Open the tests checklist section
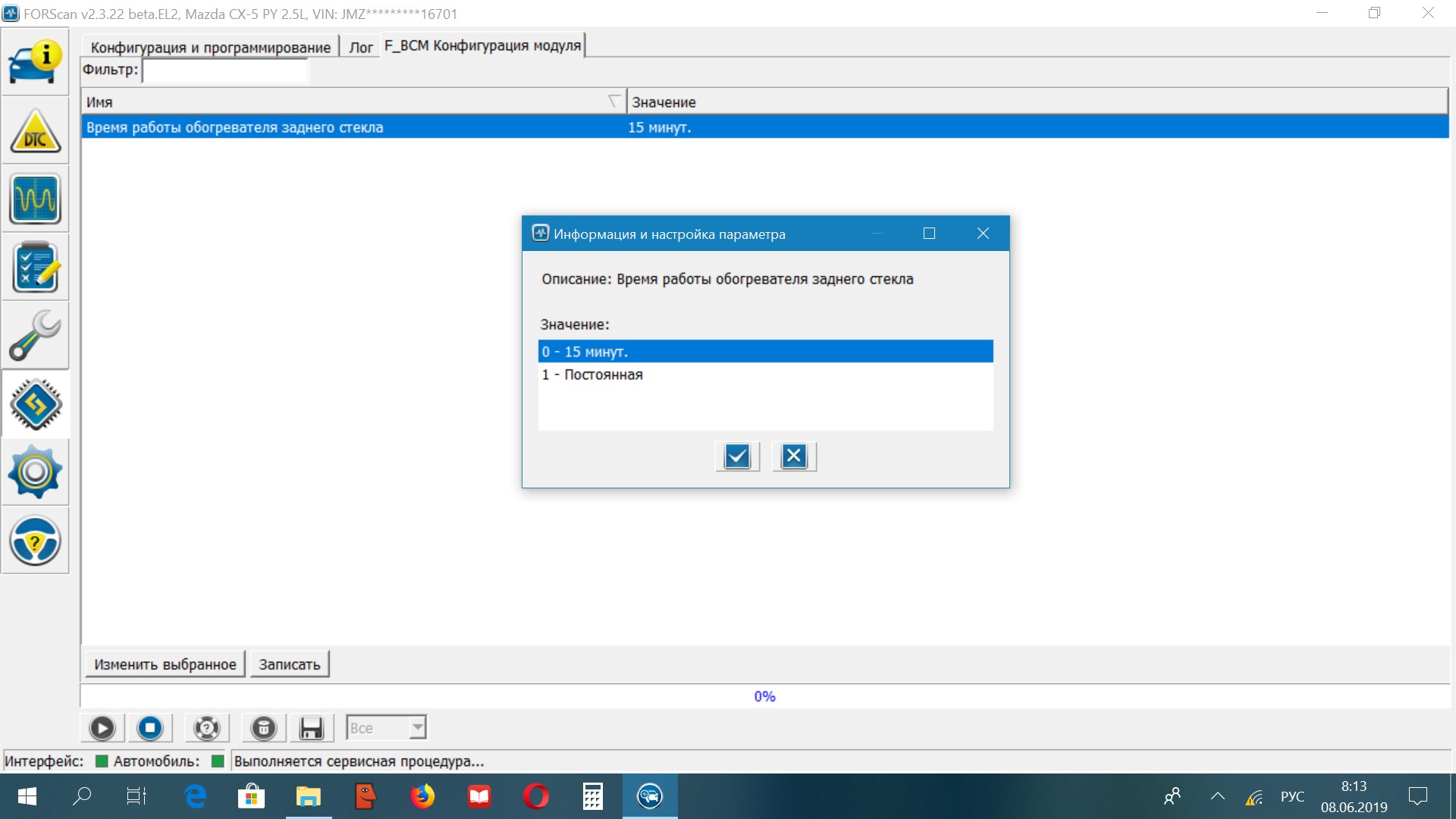Viewport: 1456px width, 819px height. [x=35, y=267]
